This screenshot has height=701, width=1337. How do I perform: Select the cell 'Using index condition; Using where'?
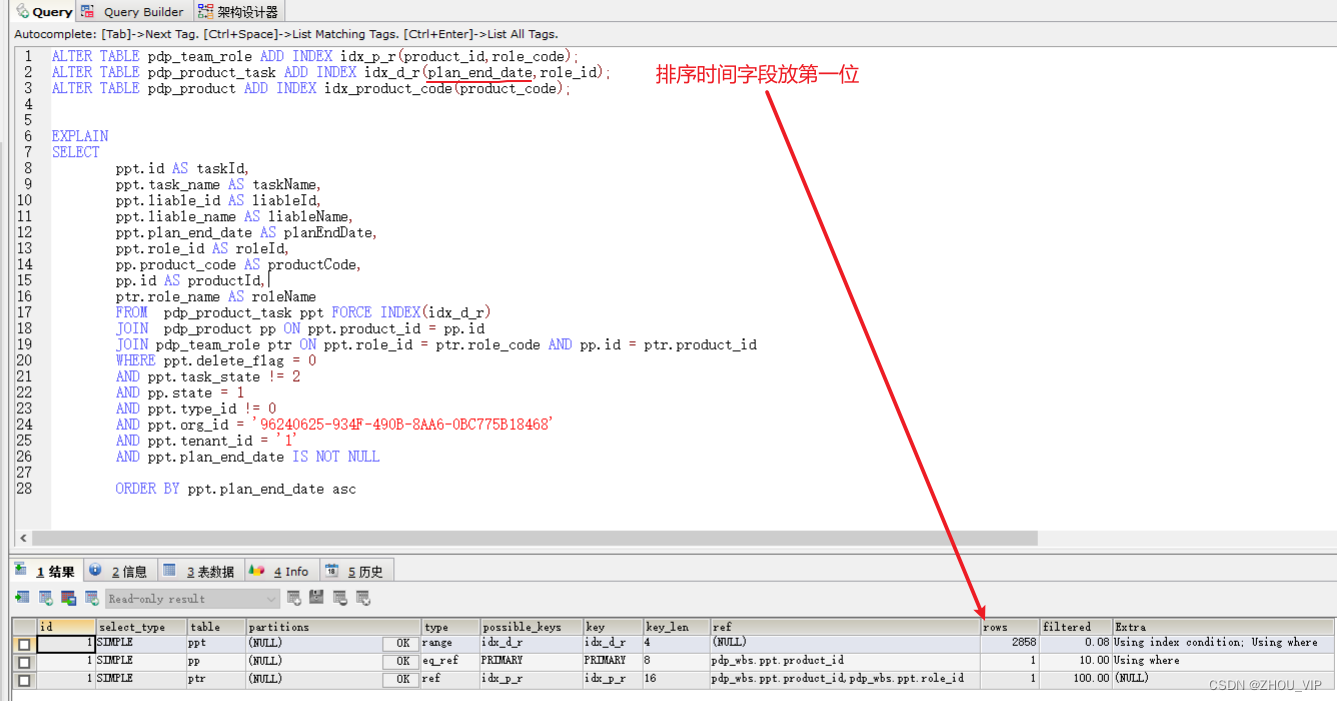coord(1223,644)
